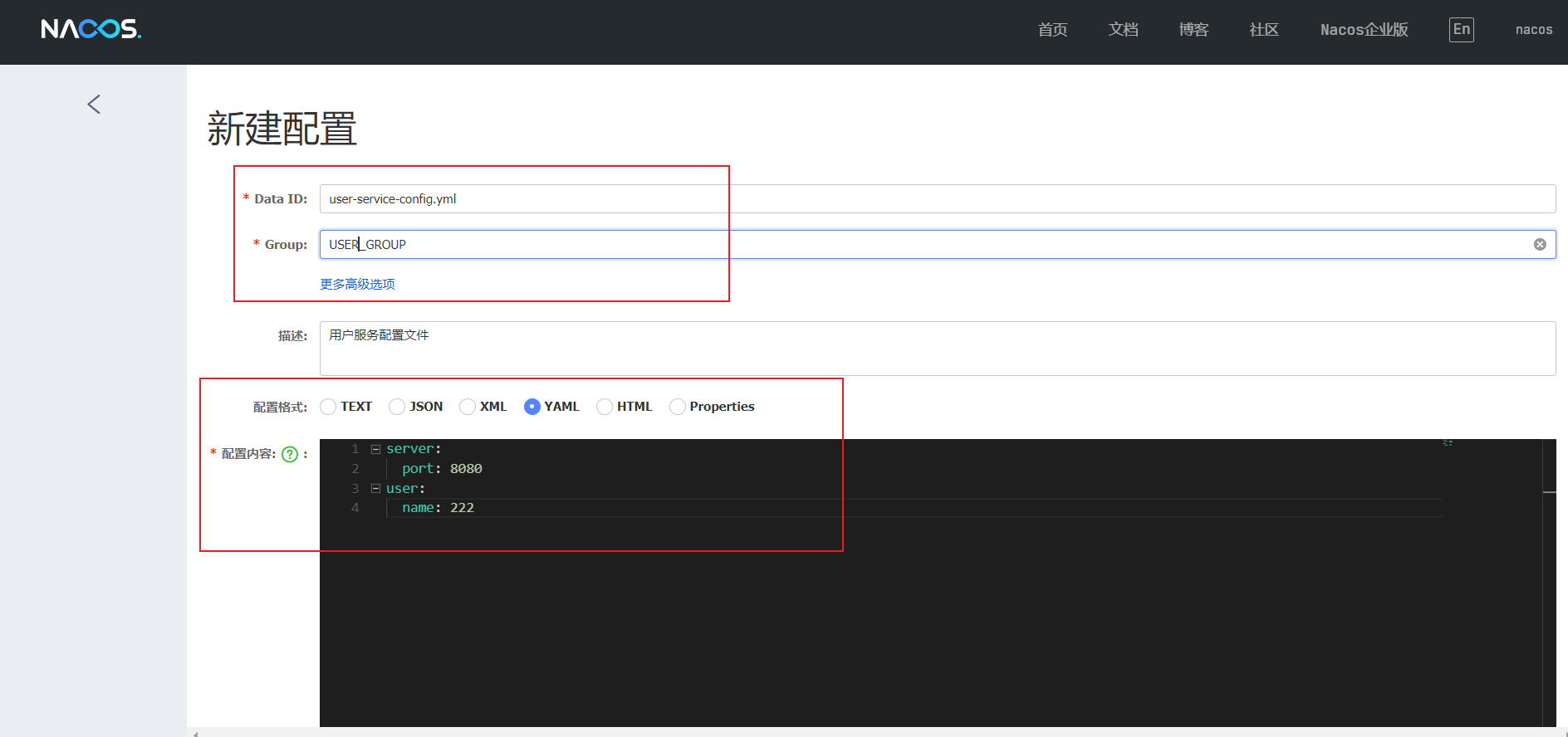Click the 'user:' line in the editor
The width and height of the screenshot is (1568, 737).
405,489
